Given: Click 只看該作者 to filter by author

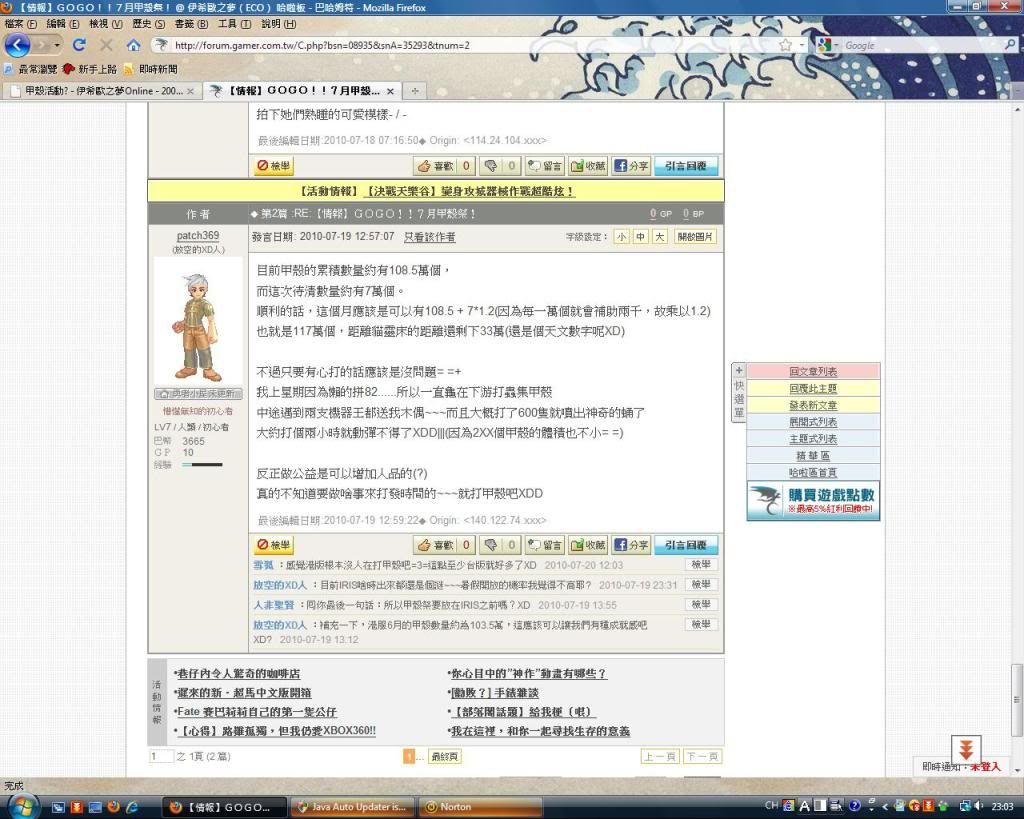Looking at the screenshot, I should 429,237.
